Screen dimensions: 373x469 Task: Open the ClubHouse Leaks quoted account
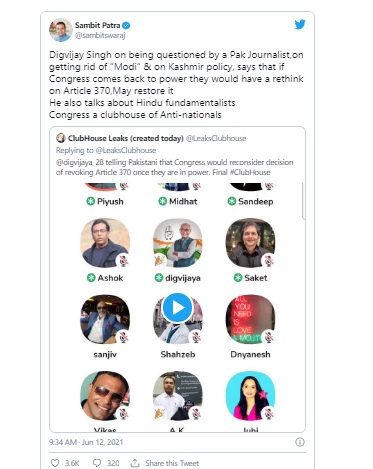(126, 138)
